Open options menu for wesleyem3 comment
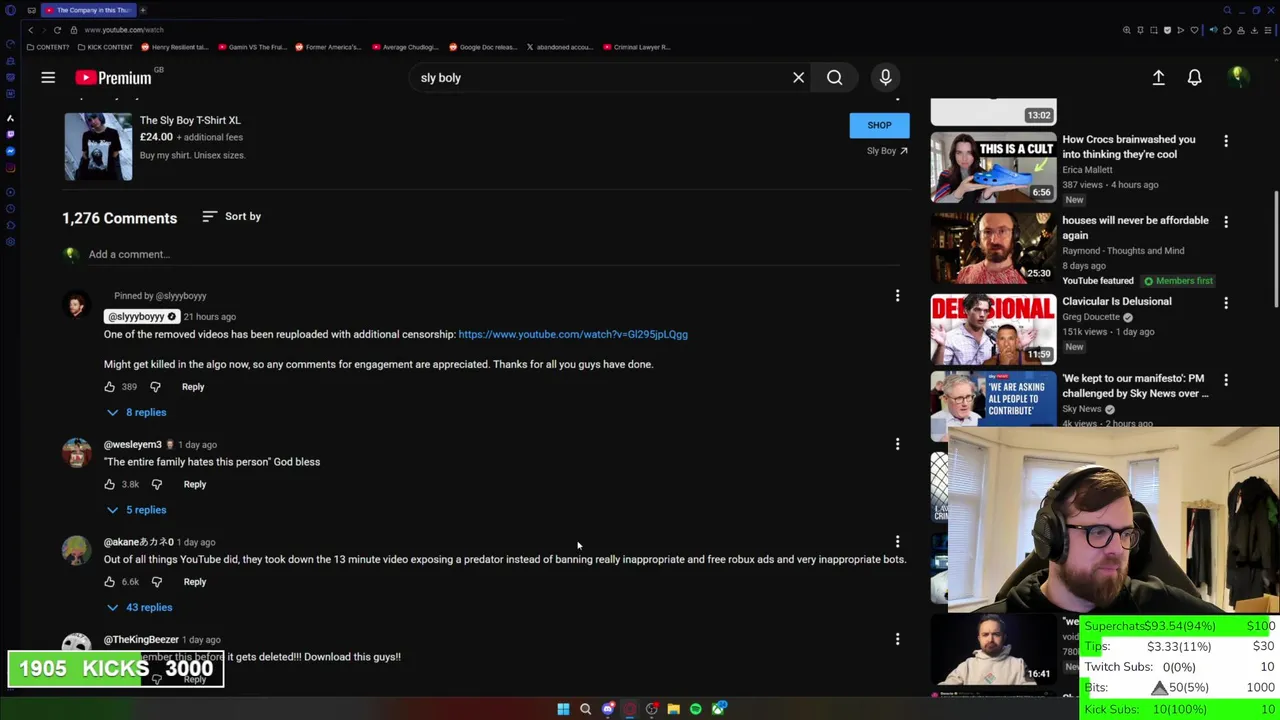The height and width of the screenshot is (720, 1280). click(x=897, y=444)
